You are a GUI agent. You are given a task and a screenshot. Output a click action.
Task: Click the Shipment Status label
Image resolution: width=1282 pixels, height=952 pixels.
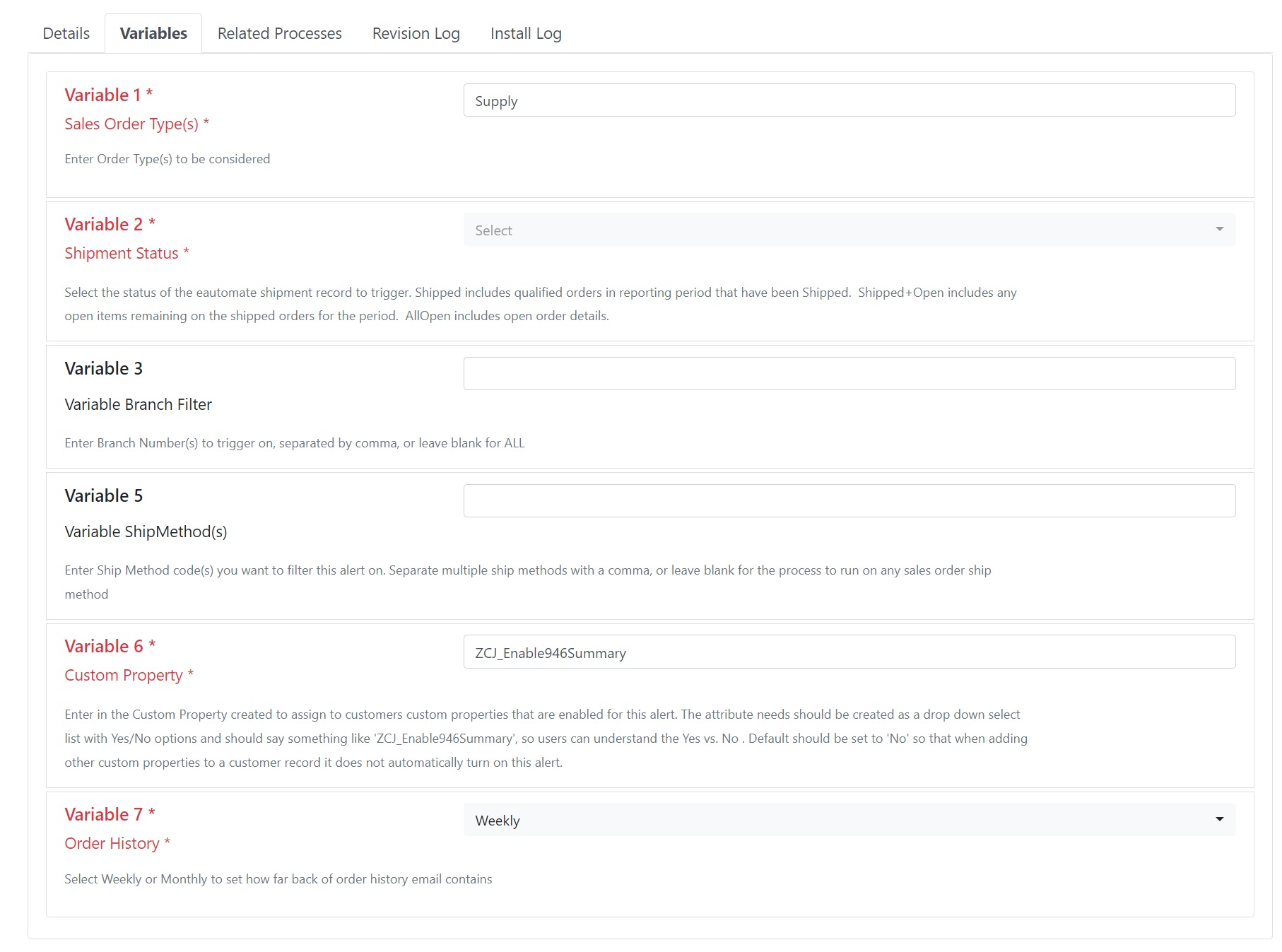127,253
